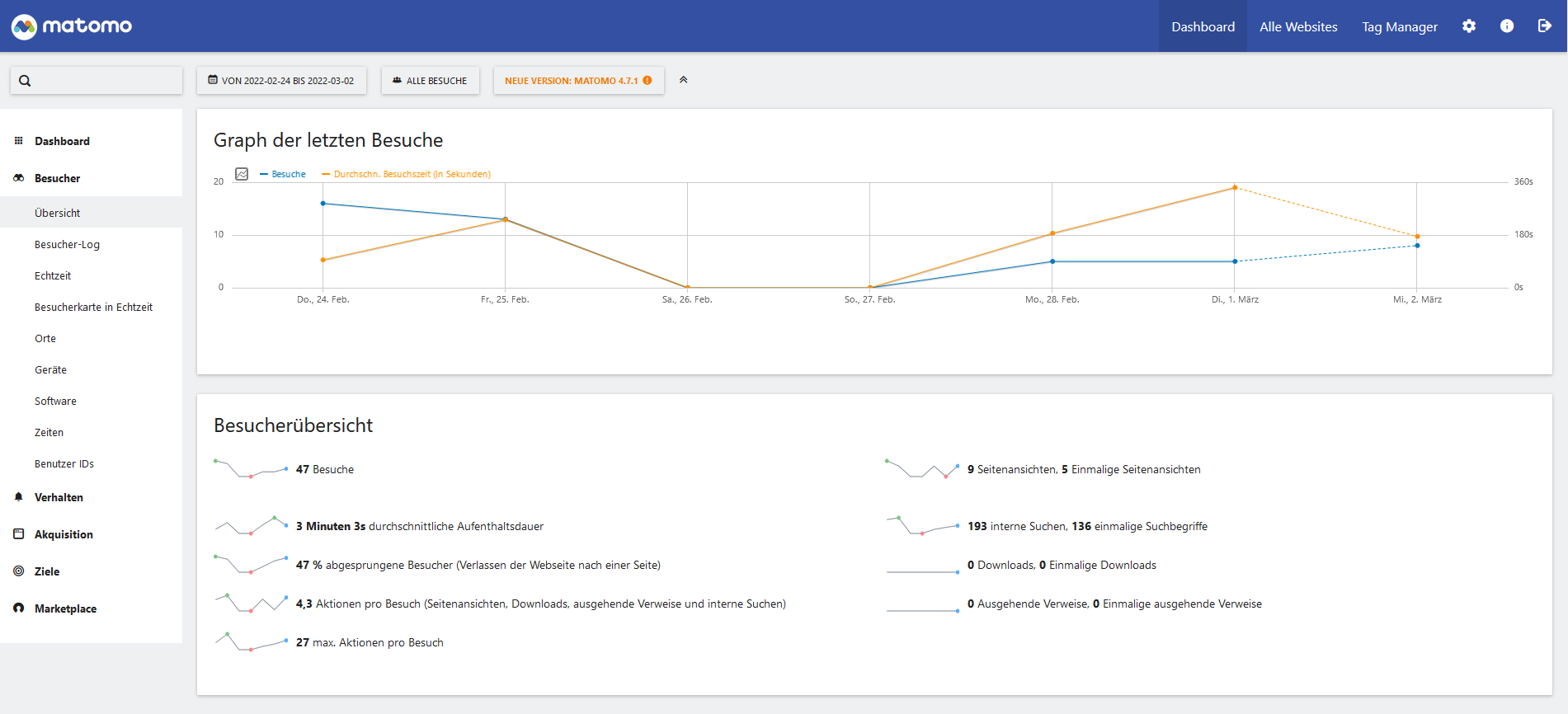Open the graph metrics picker icon
The image size is (1568, 714).
[x=242, y=174]
